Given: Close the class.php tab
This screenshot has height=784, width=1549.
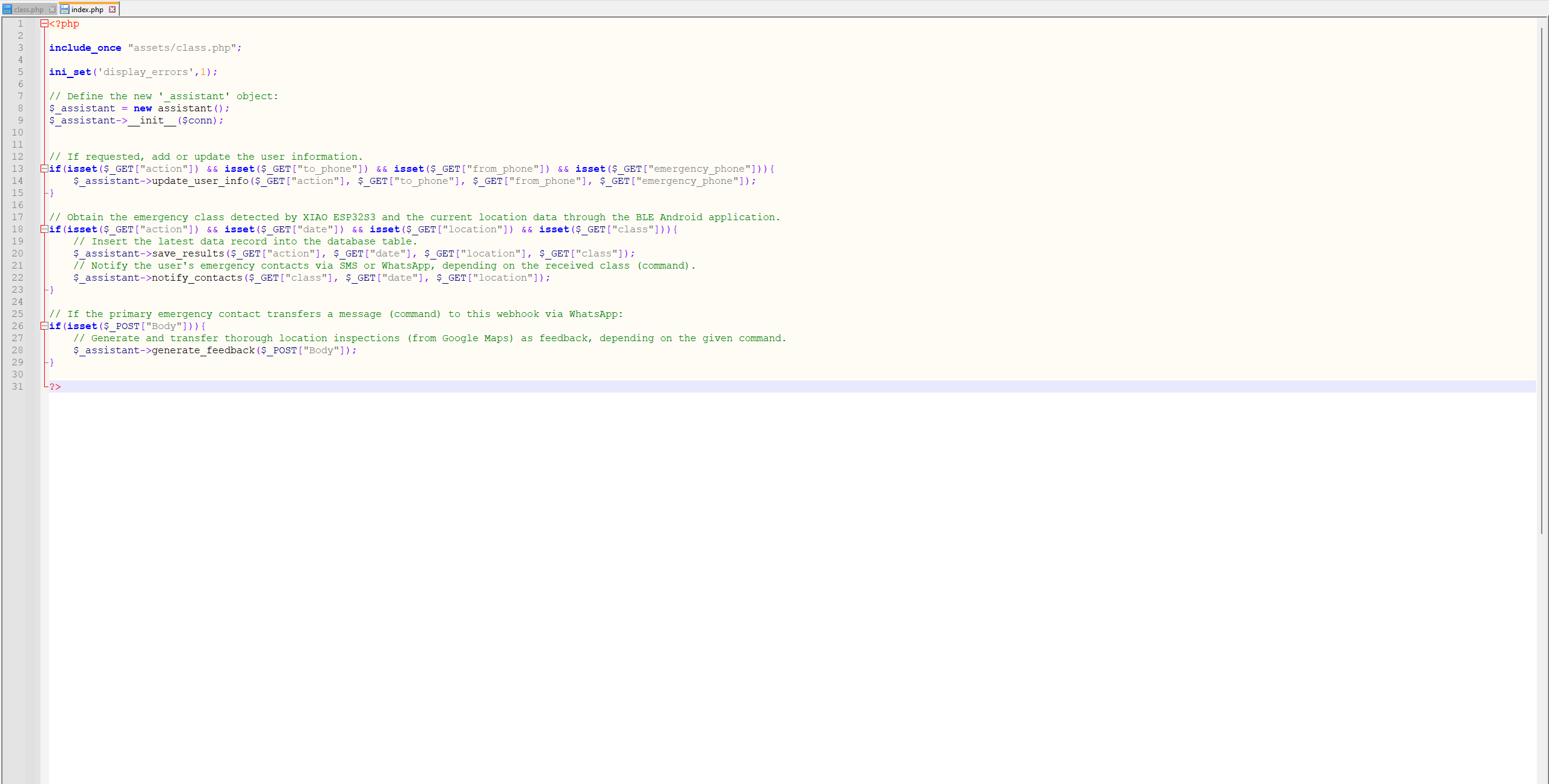Looking at the screenshot, I should [52, 9].
